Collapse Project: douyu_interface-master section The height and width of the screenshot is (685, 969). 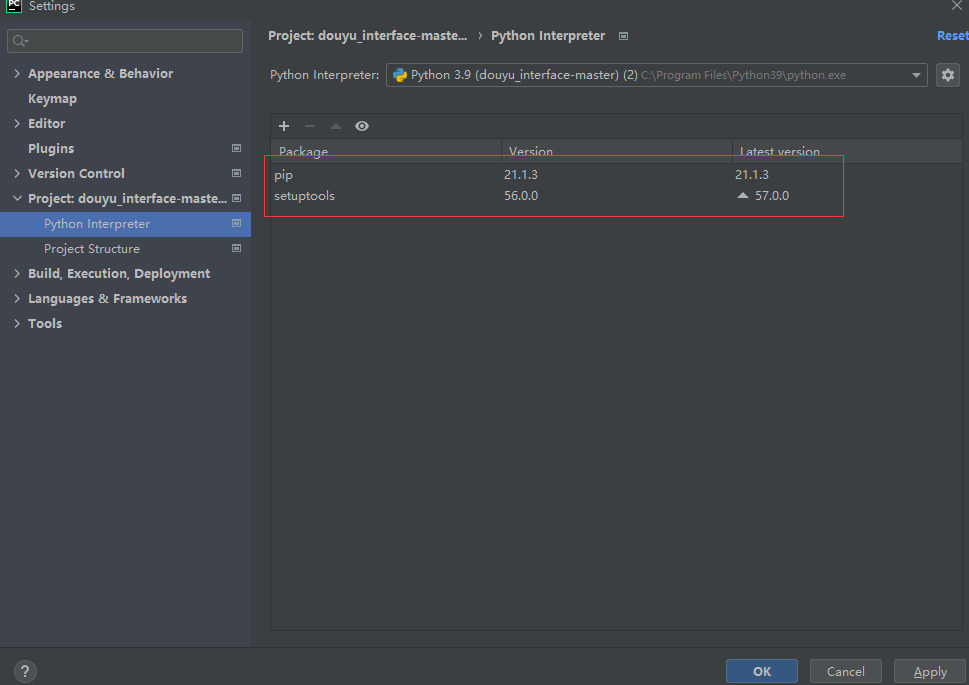17,198
